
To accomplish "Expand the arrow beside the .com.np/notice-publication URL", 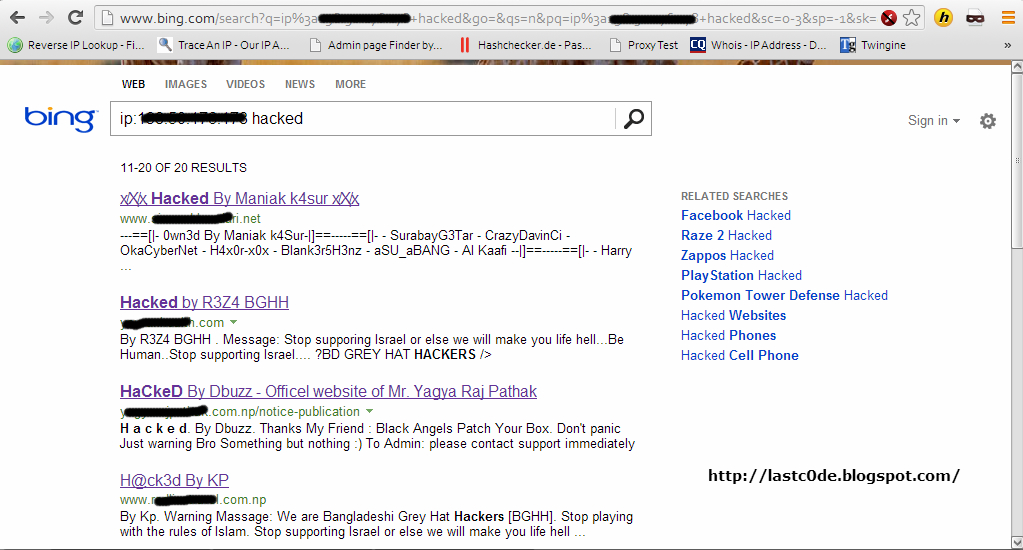I will (369, 412).
